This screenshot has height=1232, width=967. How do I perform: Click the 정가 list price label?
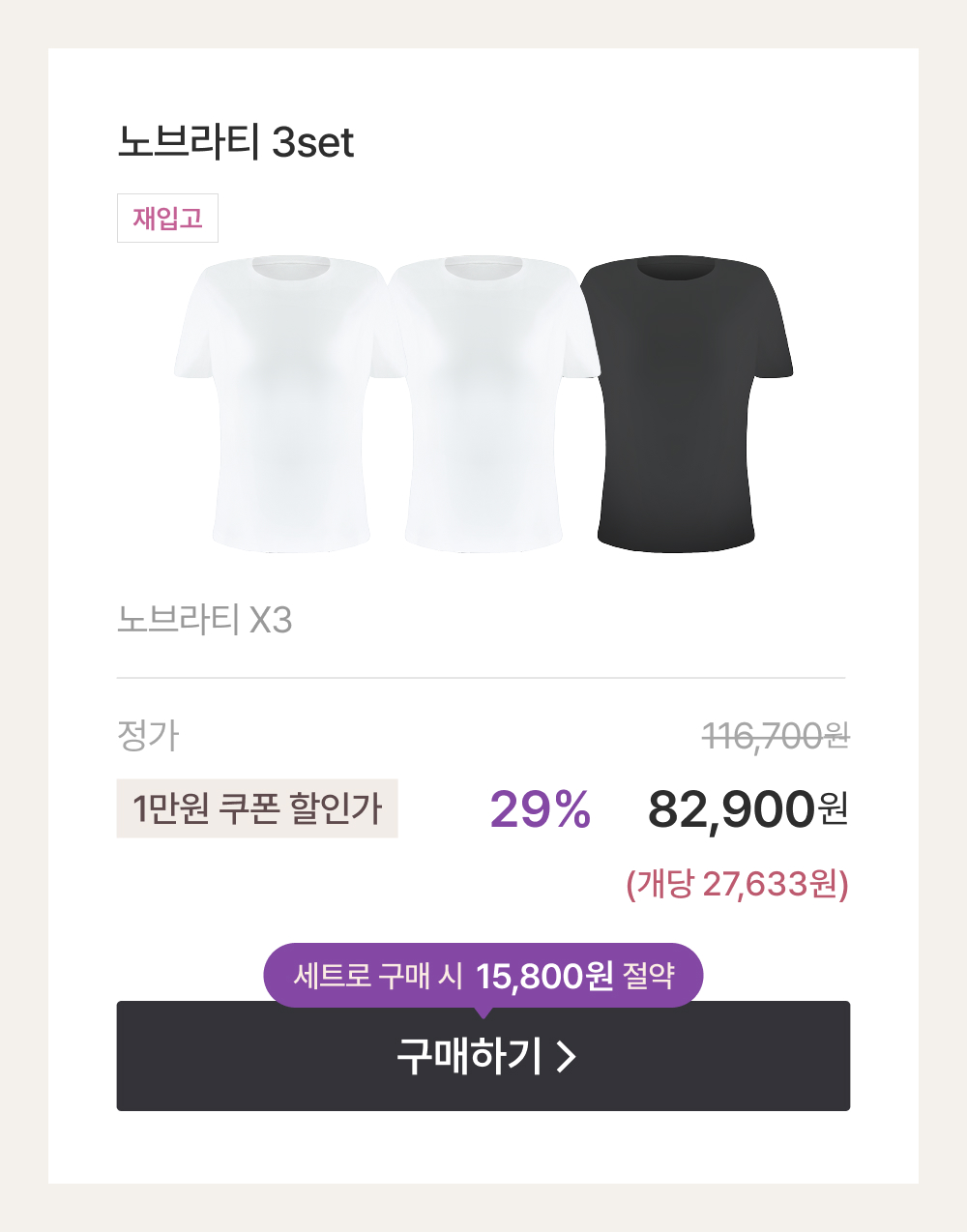pyautogui.click(x=148, y=736)
